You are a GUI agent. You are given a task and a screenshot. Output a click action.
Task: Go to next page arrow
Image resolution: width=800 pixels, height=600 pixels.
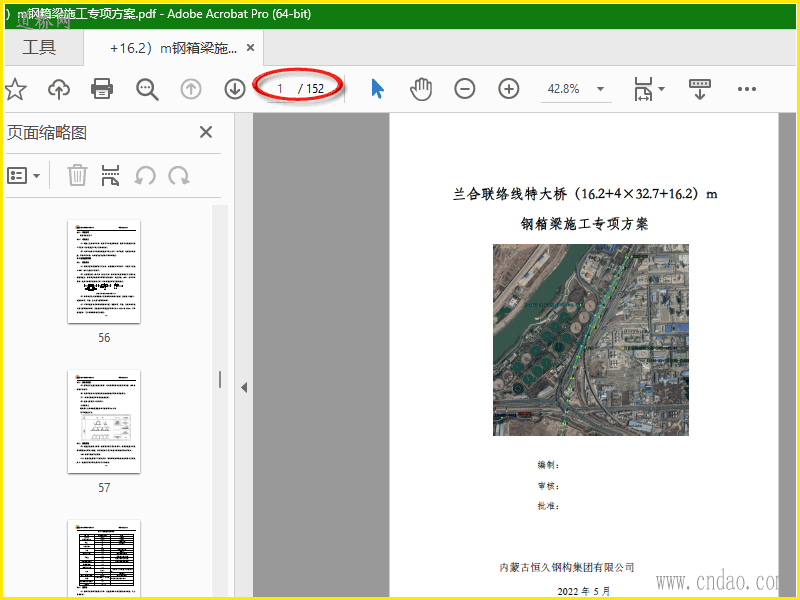(x=235, y=89)
